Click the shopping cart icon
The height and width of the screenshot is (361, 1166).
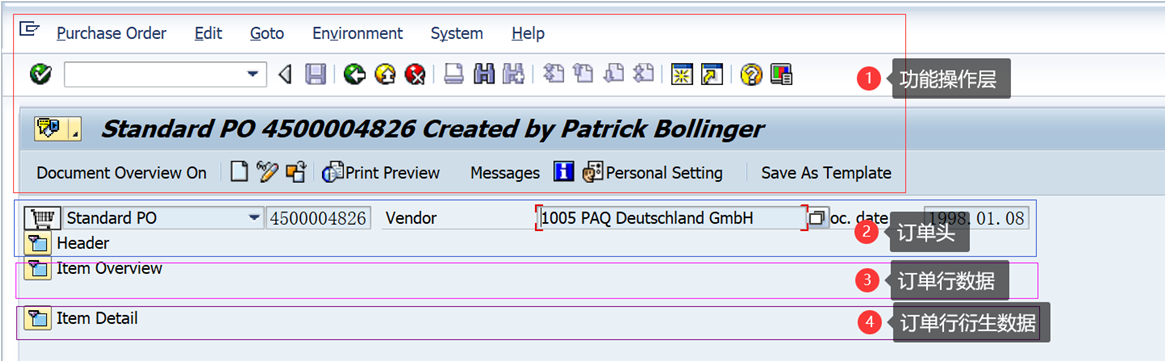[x=42, y=218]
